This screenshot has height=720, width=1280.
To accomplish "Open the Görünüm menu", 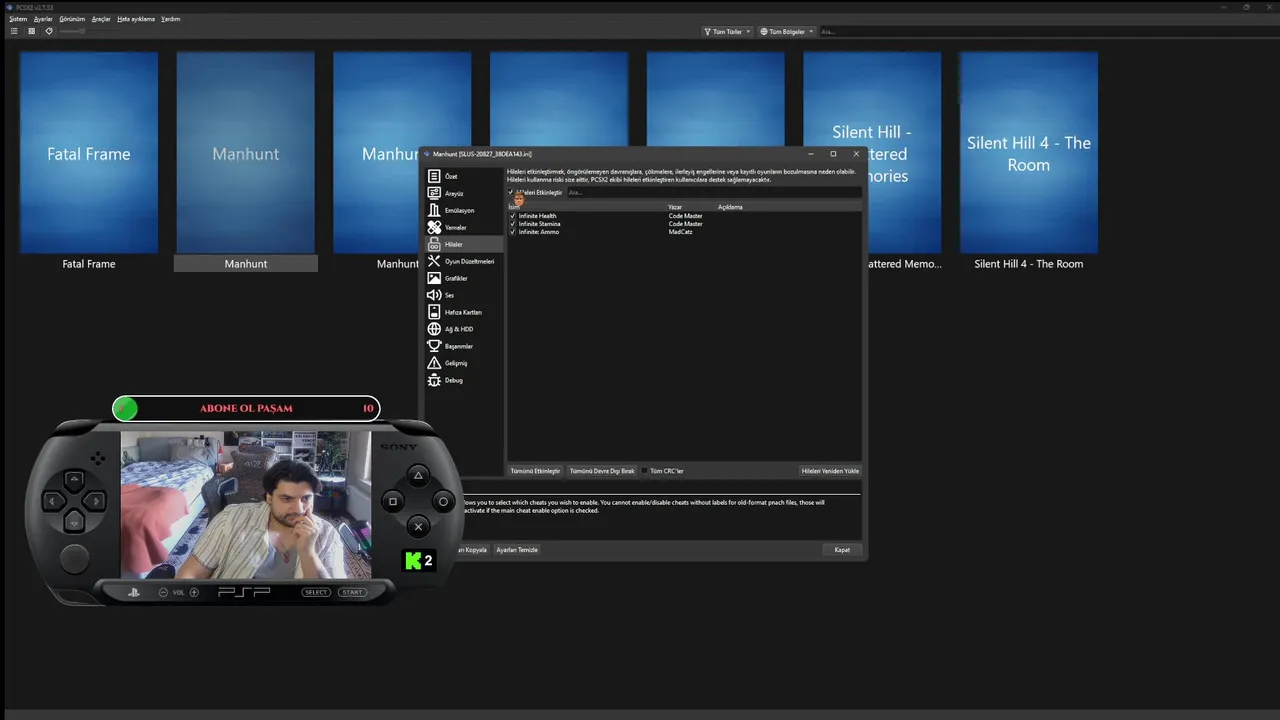I will pyautogui.click(x=72, y=19).
